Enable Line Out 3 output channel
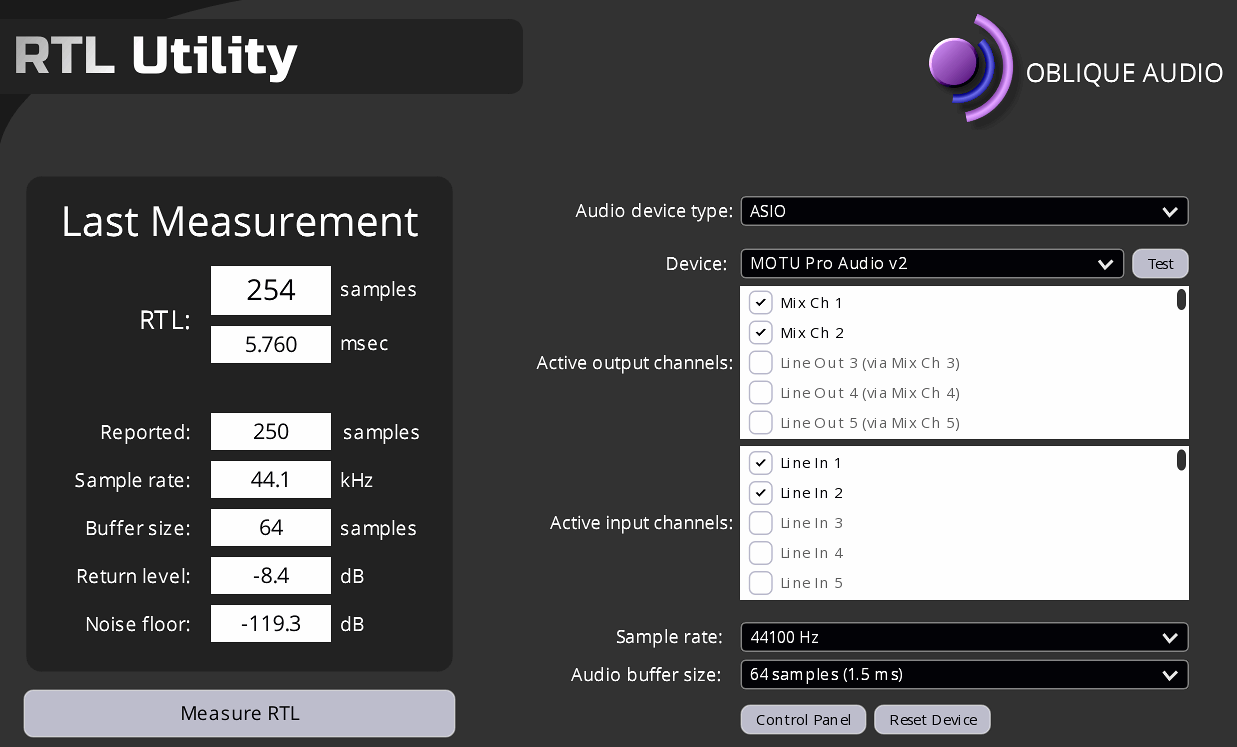 click(x=761, y=363)
